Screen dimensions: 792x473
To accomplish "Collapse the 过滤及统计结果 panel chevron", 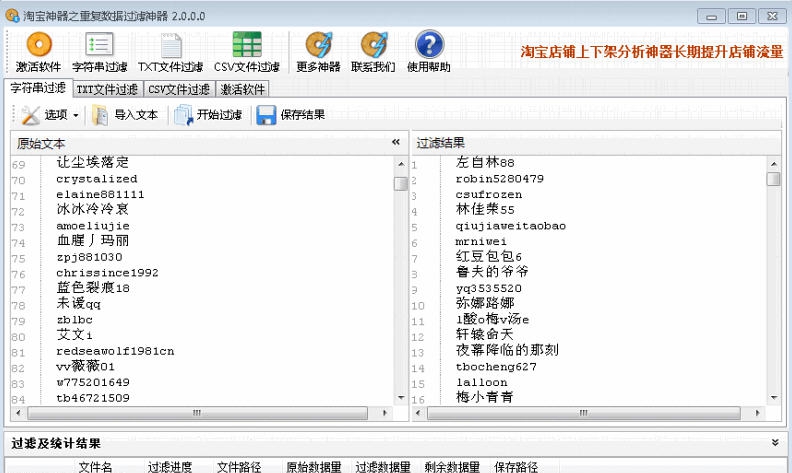I will 775,443.
